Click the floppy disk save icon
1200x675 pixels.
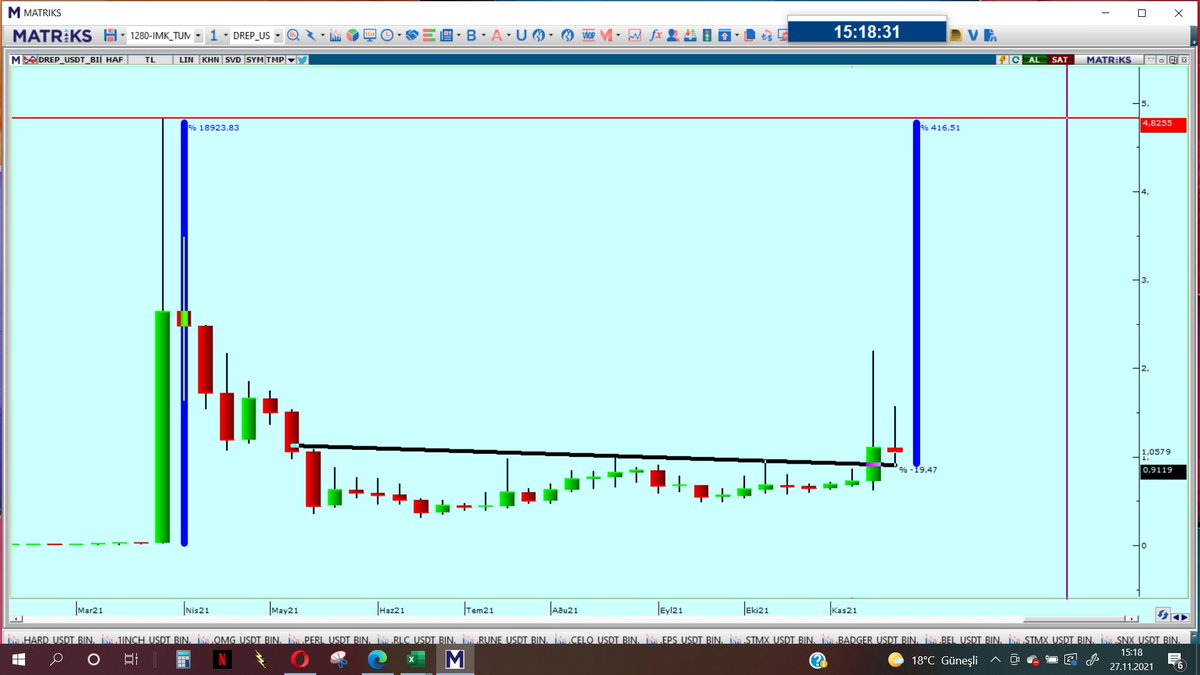pyautogui.click(x=110, y=35)
